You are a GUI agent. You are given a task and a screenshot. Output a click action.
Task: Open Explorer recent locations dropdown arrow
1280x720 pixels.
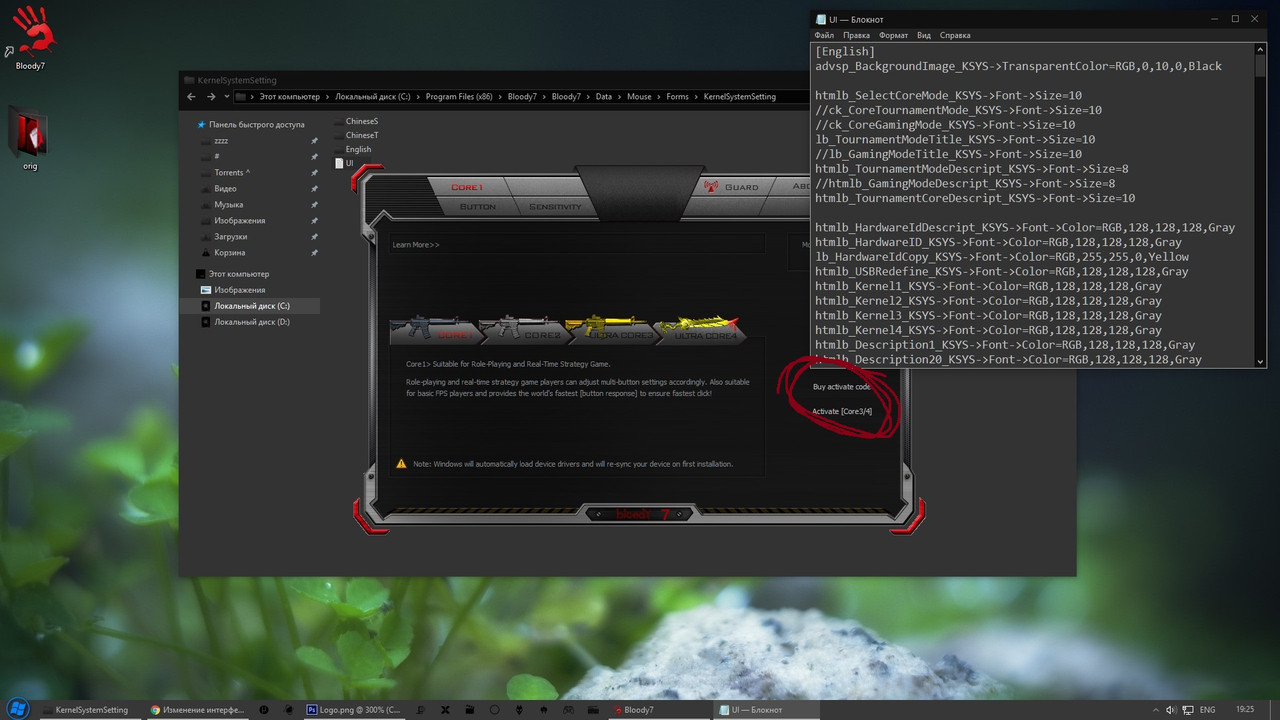(226, 97)
